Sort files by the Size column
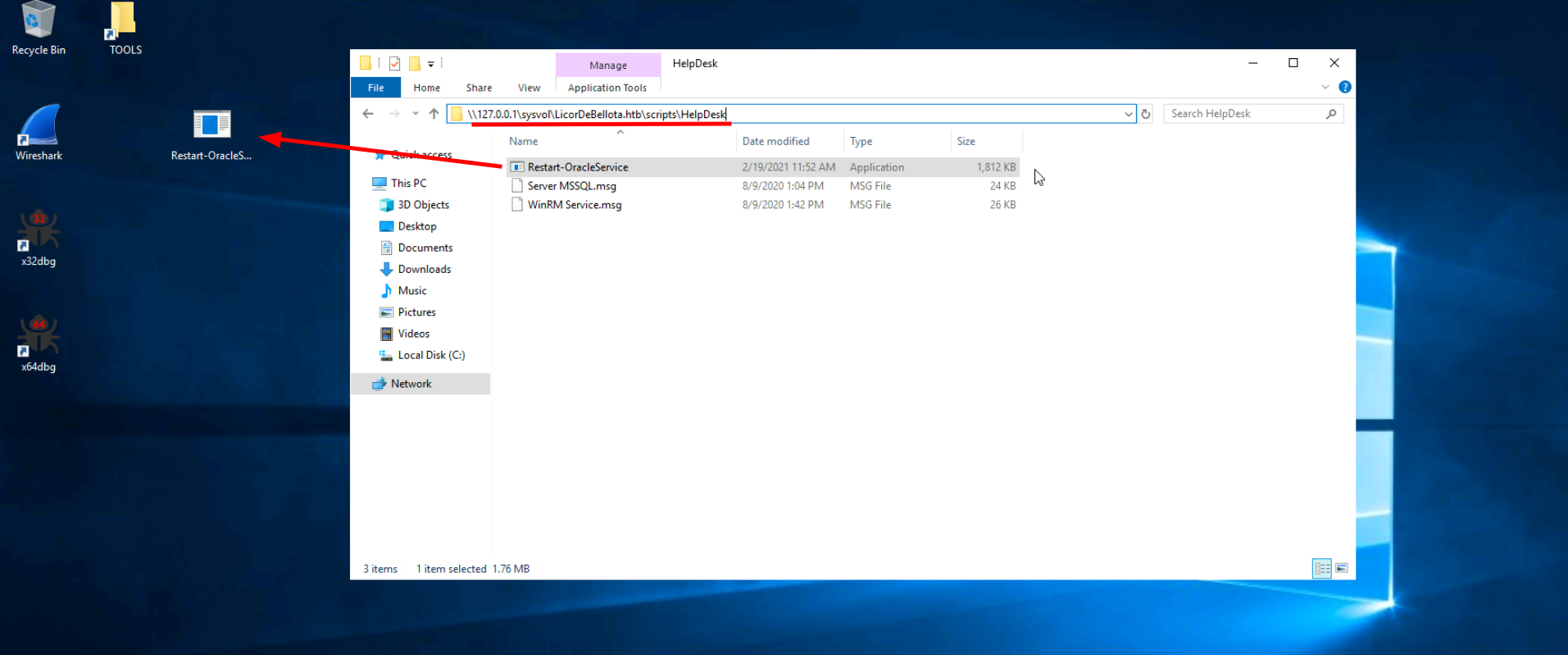The height and width of the screenshot is (655, 1568). [x=966, y=141]
